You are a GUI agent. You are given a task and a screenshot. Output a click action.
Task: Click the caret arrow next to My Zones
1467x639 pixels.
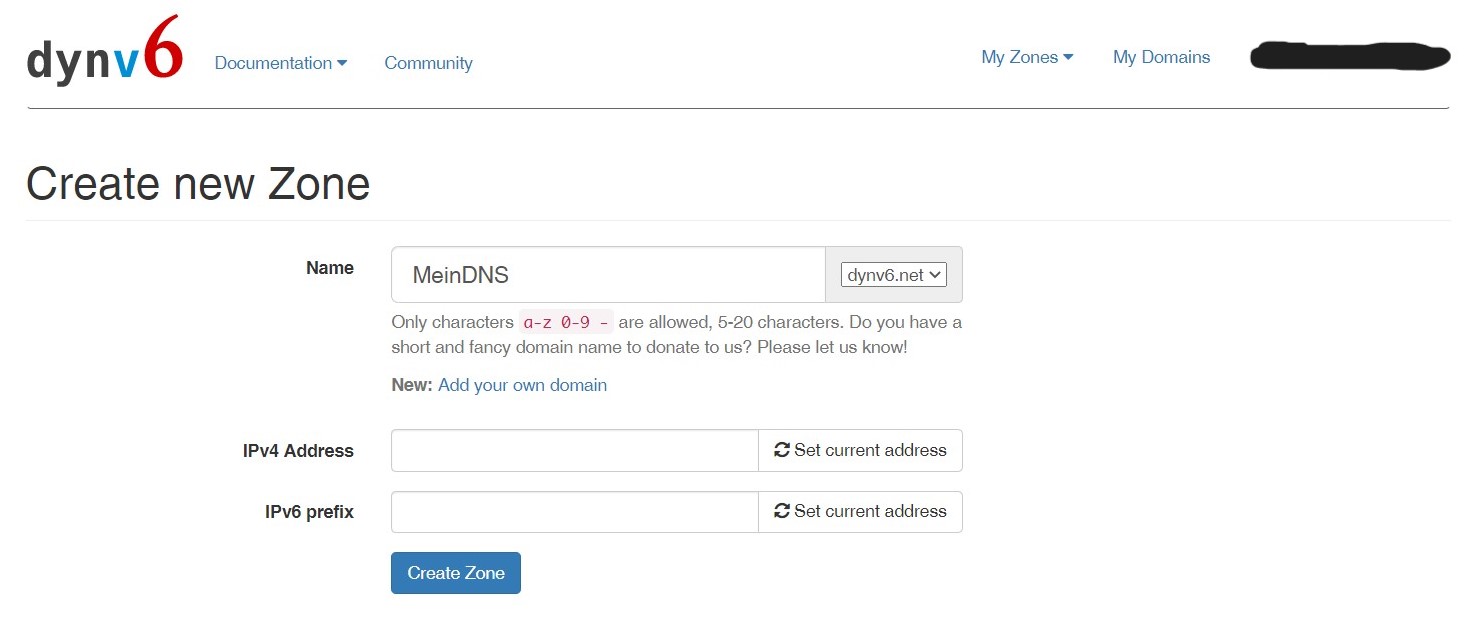[x=1068, y=57]
